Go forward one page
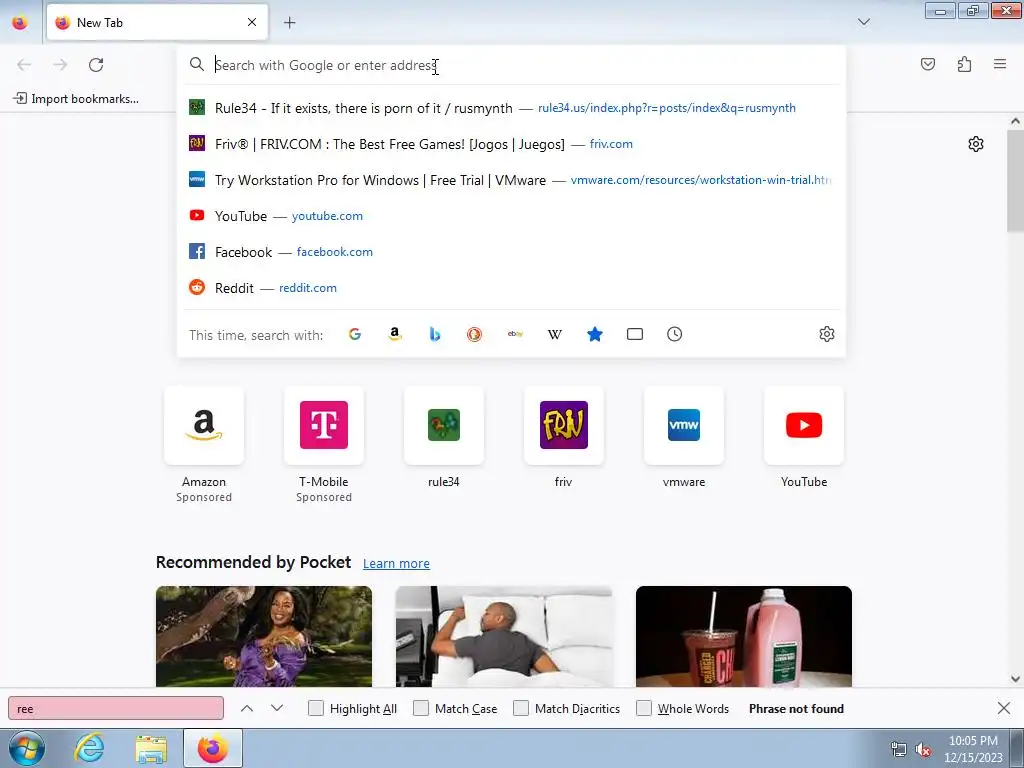The width and height of the screenshot is (1024, 768). click(x=60, y=65)
